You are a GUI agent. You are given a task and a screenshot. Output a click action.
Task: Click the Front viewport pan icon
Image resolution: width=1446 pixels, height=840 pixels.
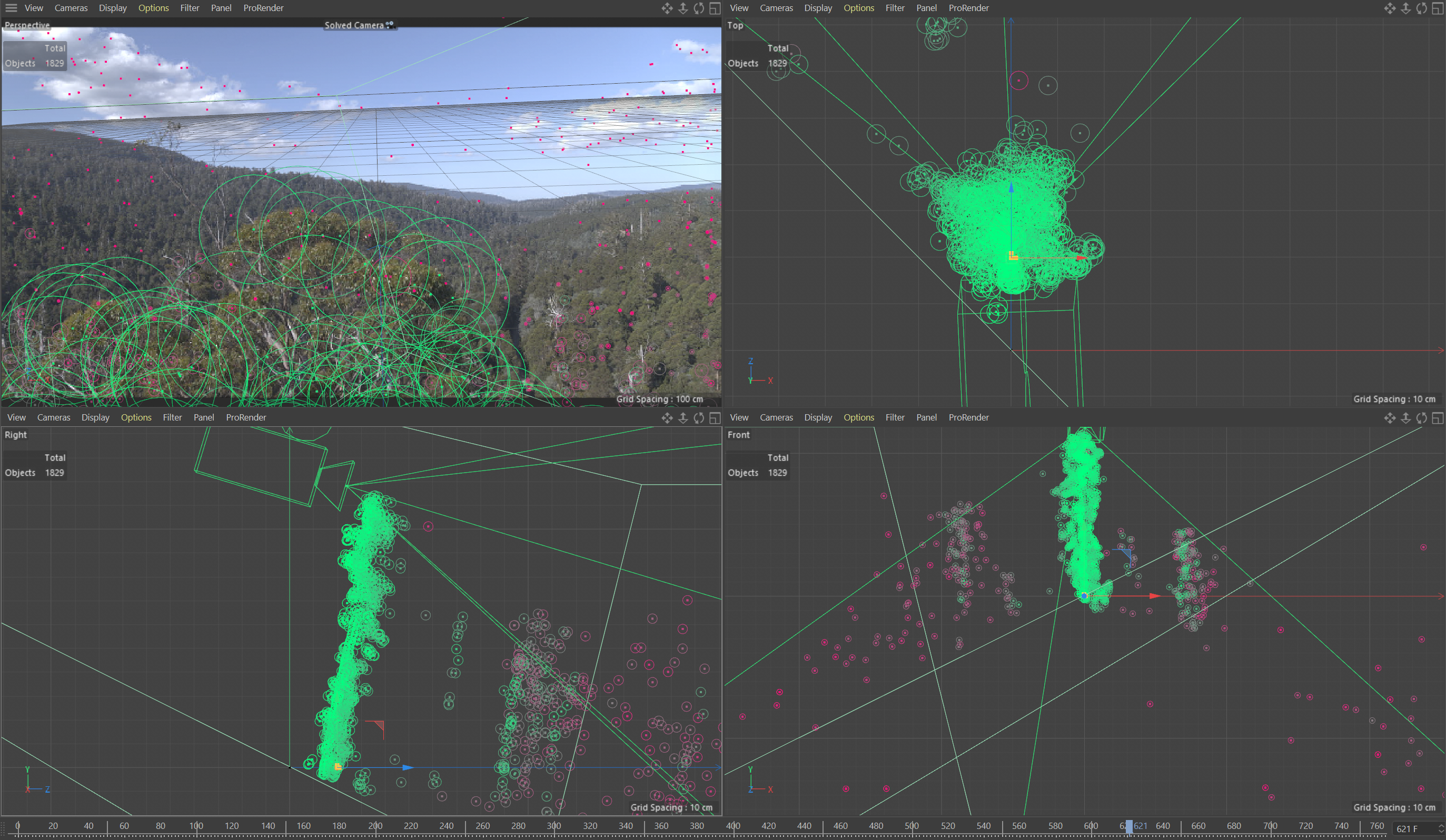click(1389, 417)
